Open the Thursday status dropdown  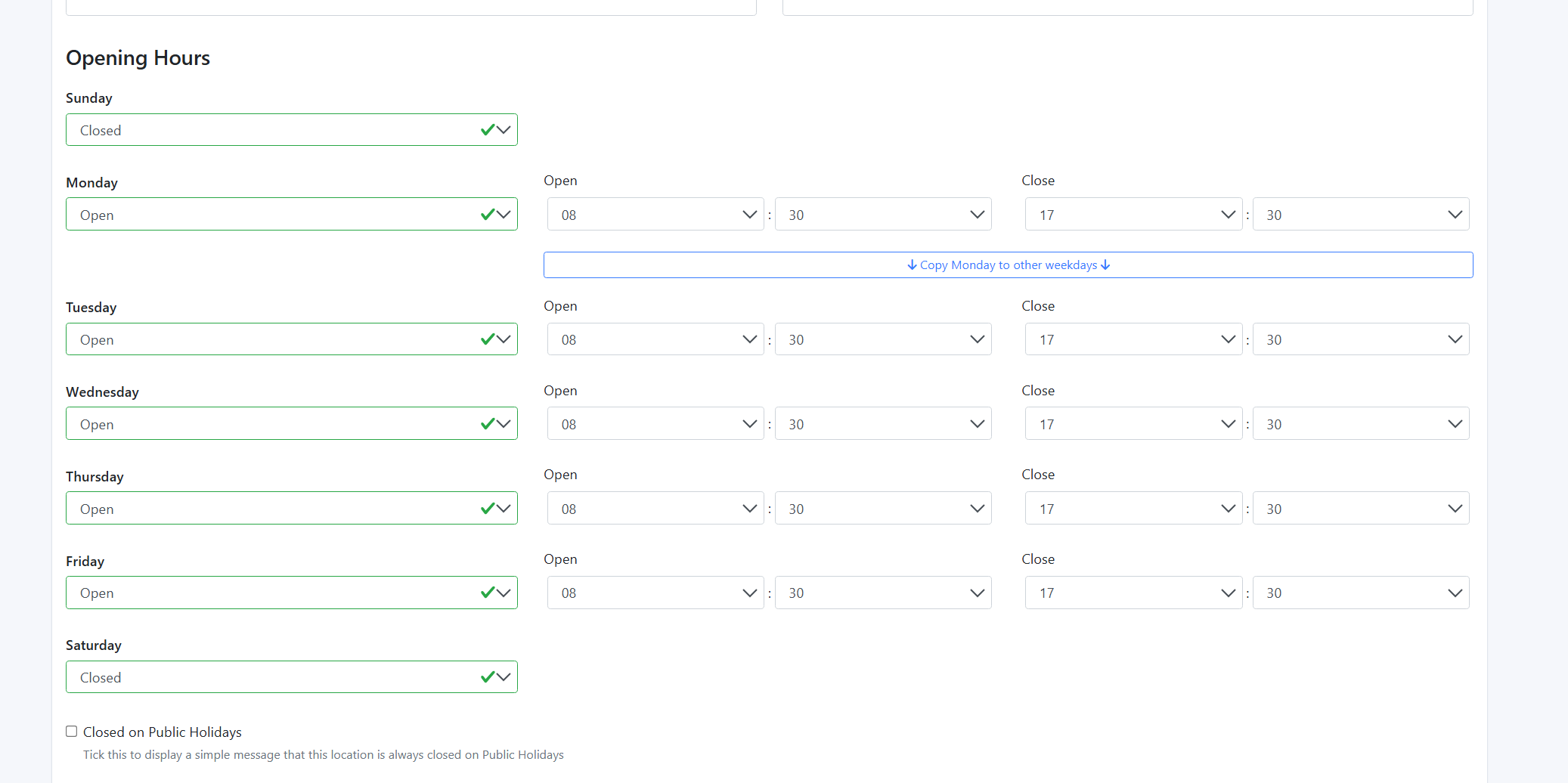(x=291, y=509)
